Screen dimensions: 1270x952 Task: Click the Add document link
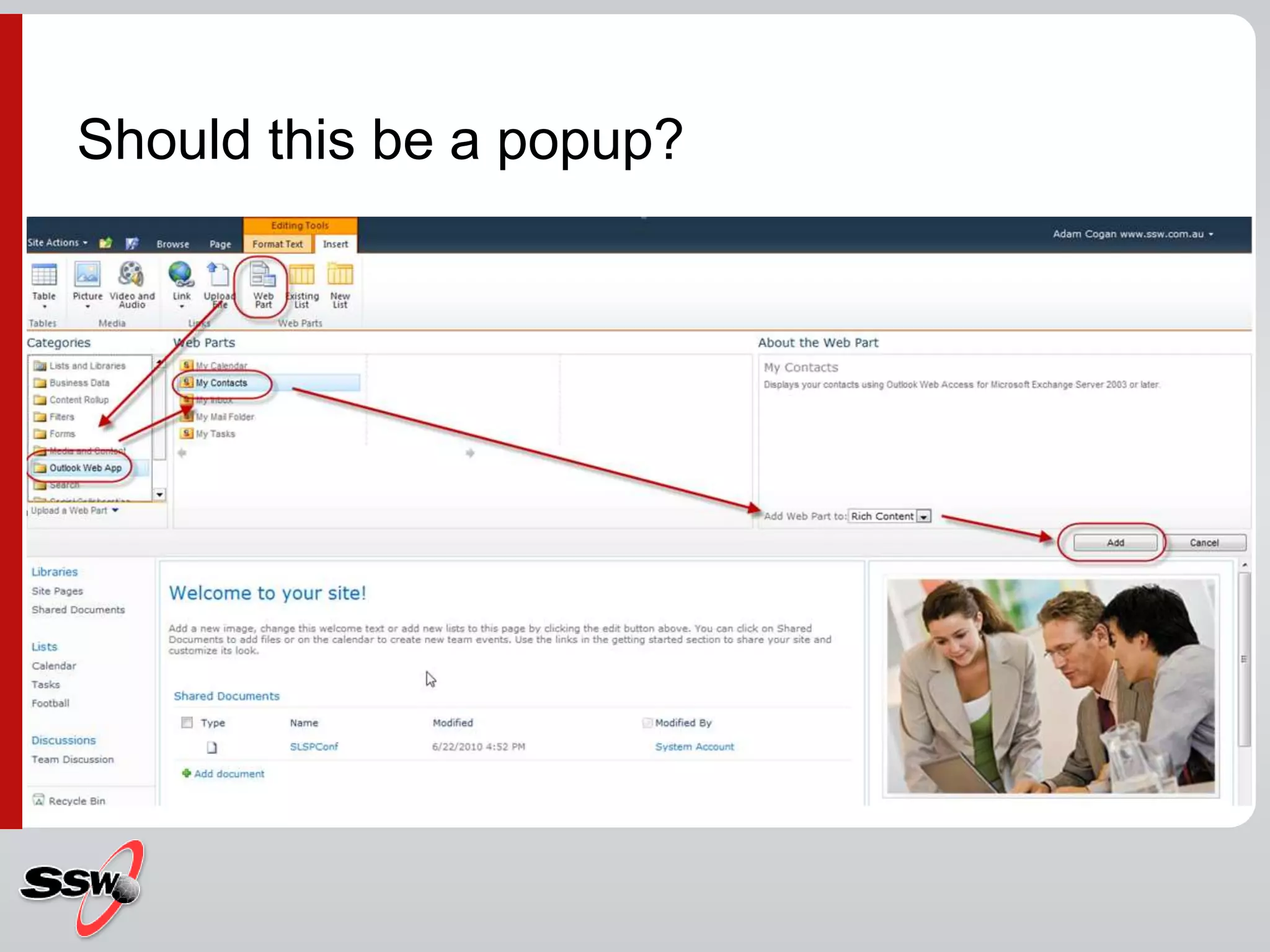coord(229,773)
